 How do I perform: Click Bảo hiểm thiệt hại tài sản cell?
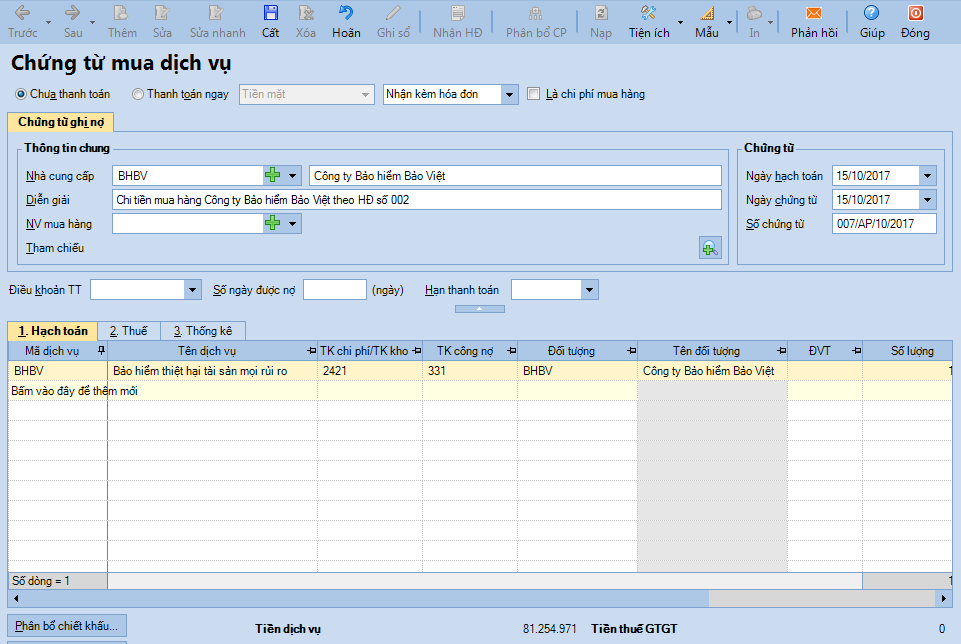(x=212, y=371)
